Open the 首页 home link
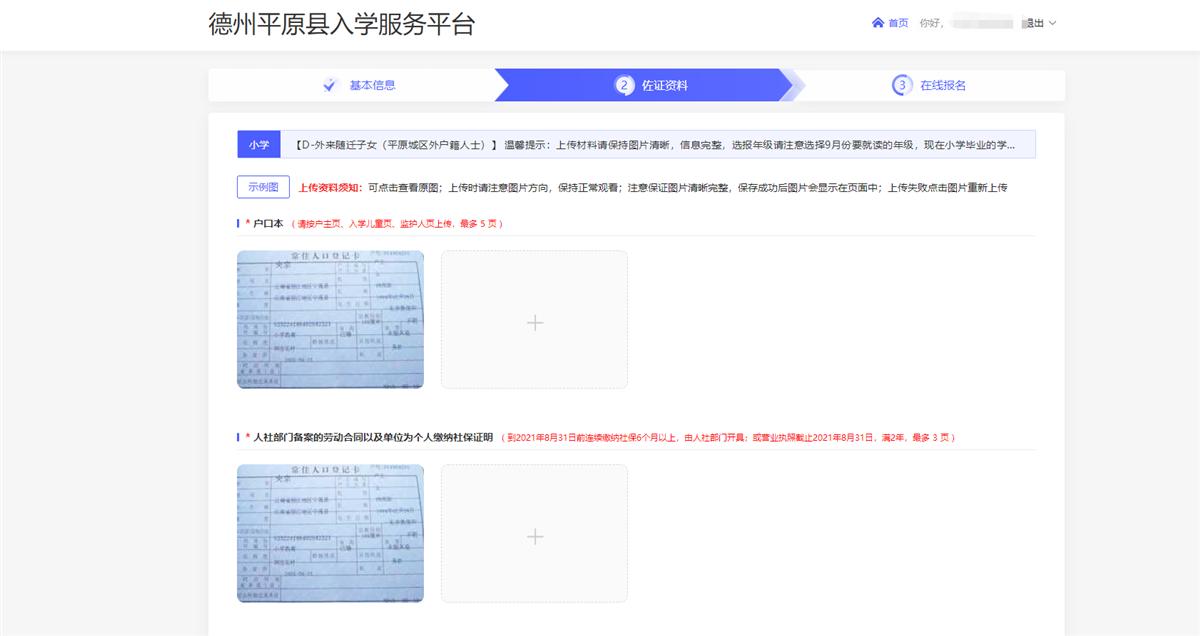The image size is (1200, 636). coord(898,23)
